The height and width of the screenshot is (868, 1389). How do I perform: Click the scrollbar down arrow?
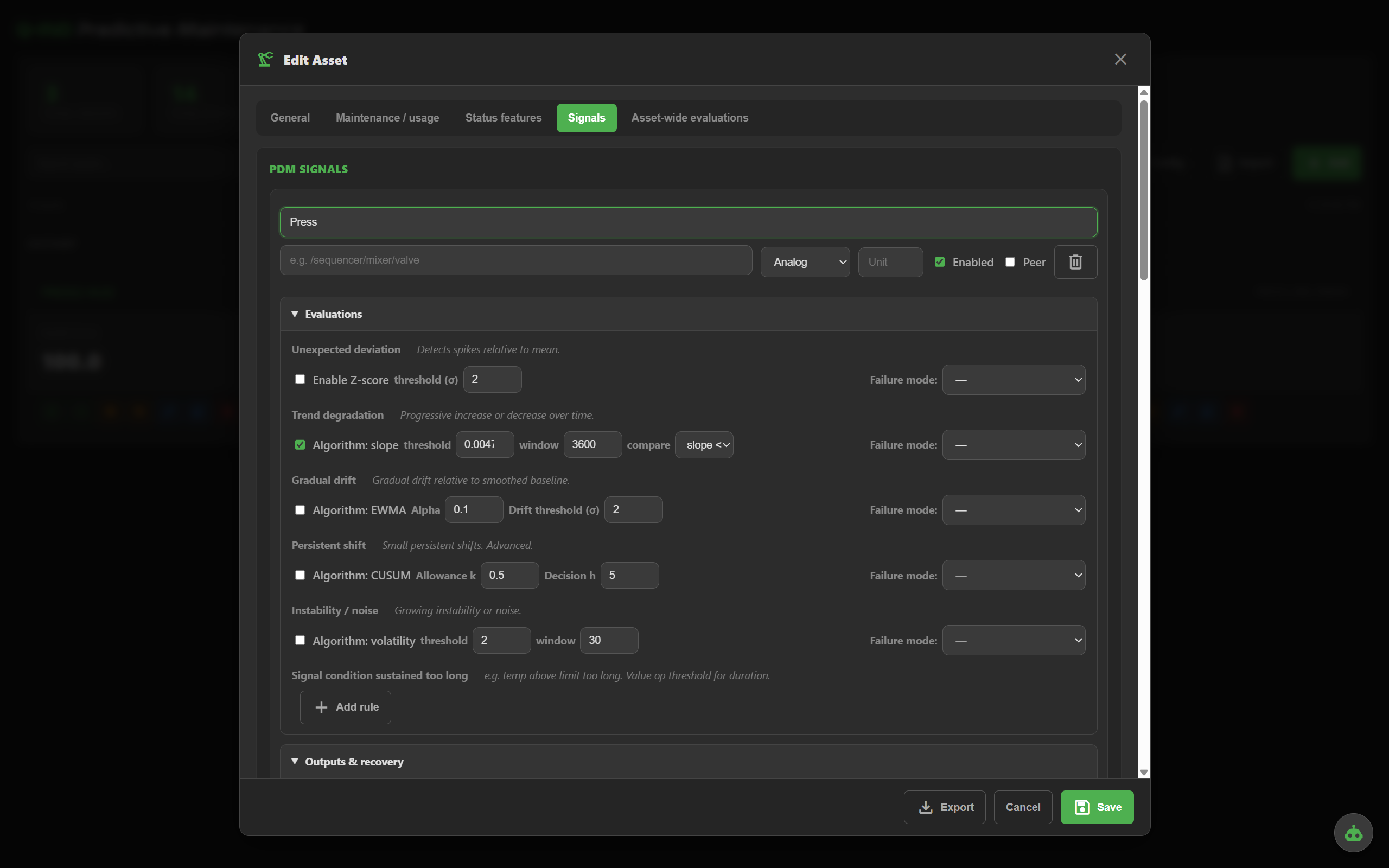pos(1143,772)
